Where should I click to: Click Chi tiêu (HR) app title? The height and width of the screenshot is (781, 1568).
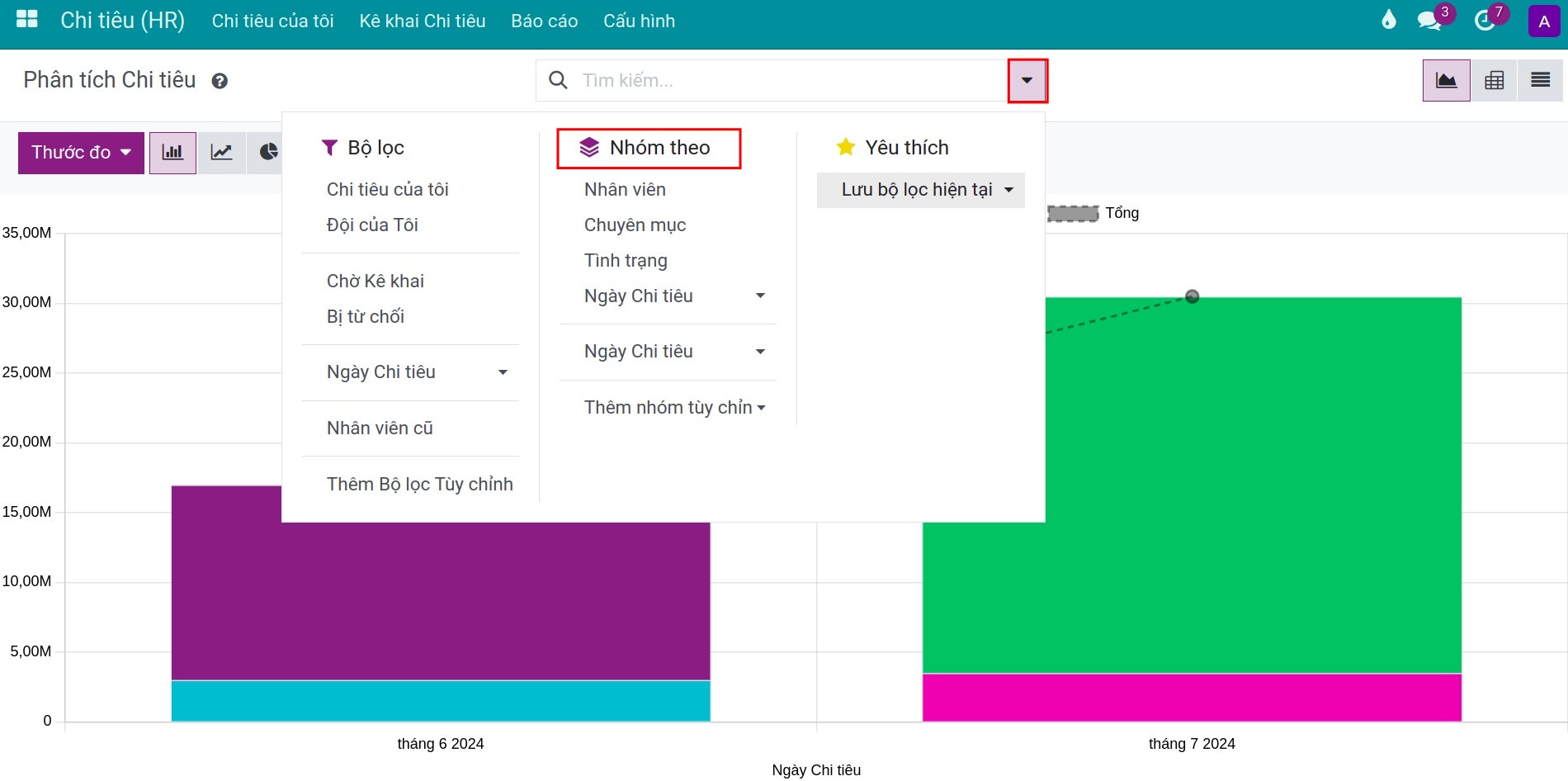click(x=122, y=21)
